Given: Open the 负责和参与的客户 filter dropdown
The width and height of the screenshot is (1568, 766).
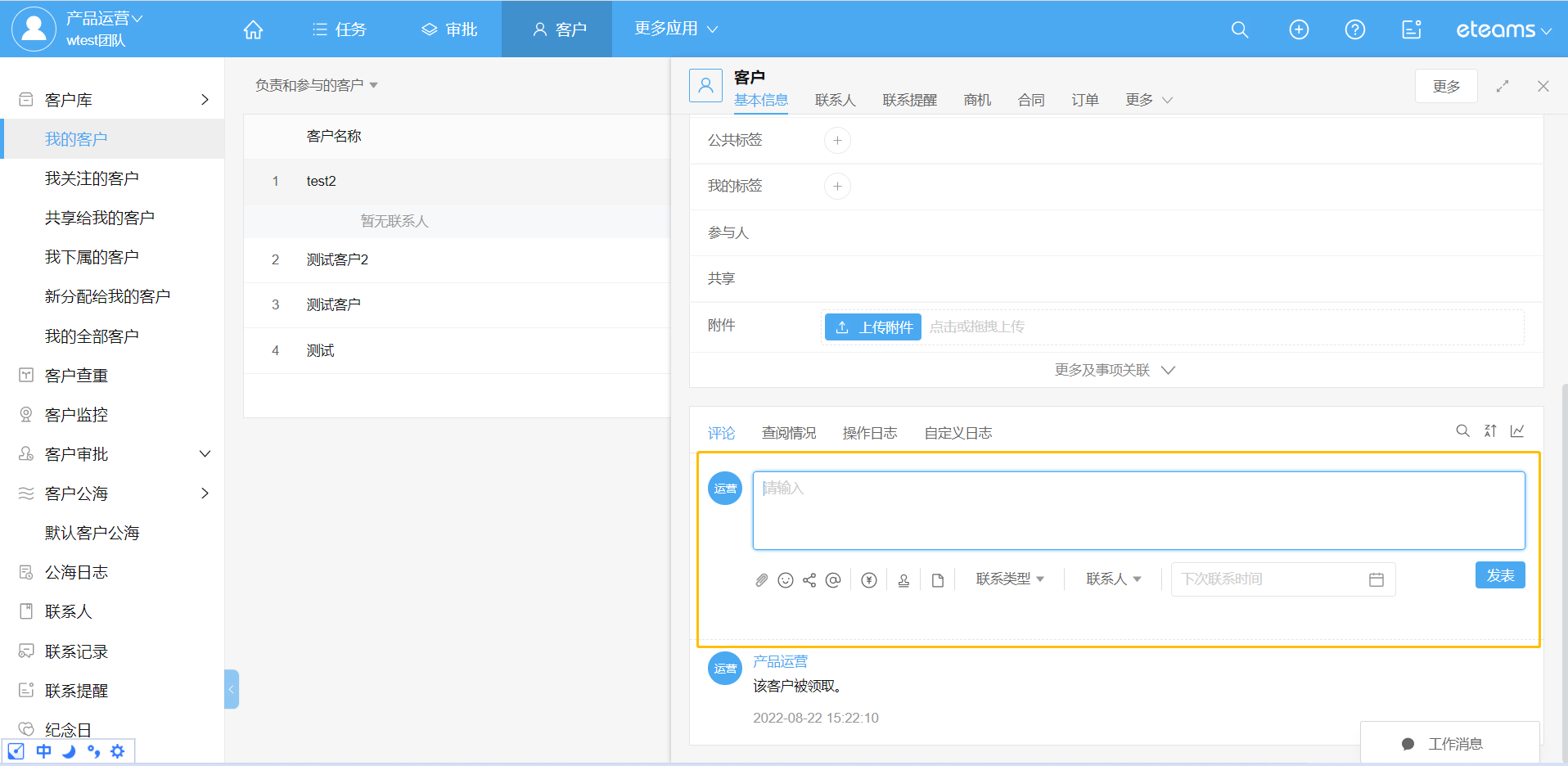Looking at the screenshot, I should [x=316, y=85].
